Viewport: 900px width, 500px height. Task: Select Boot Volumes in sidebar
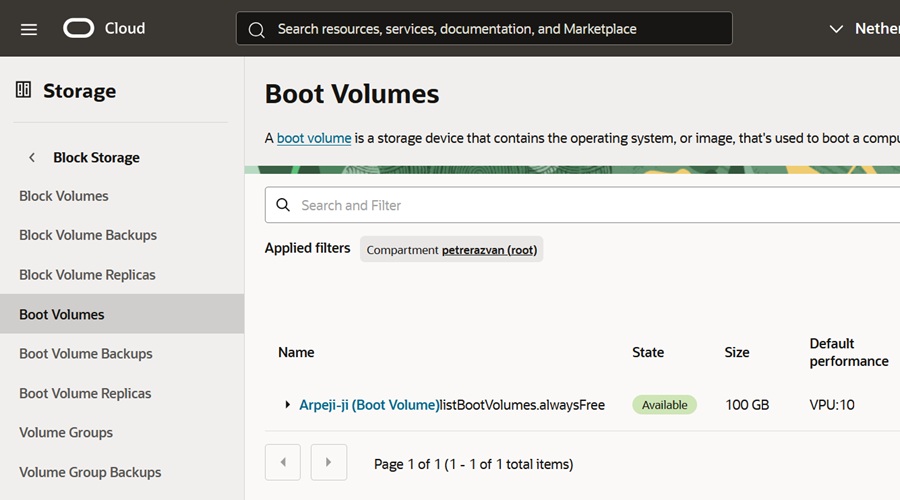coord(122,314)
